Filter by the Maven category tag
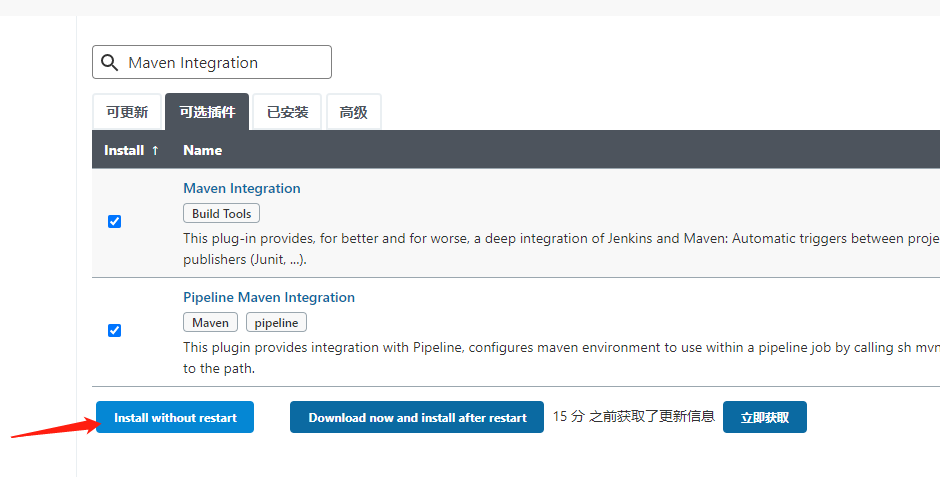The height and width of the screenshot is (477, 940). [211, 322]
